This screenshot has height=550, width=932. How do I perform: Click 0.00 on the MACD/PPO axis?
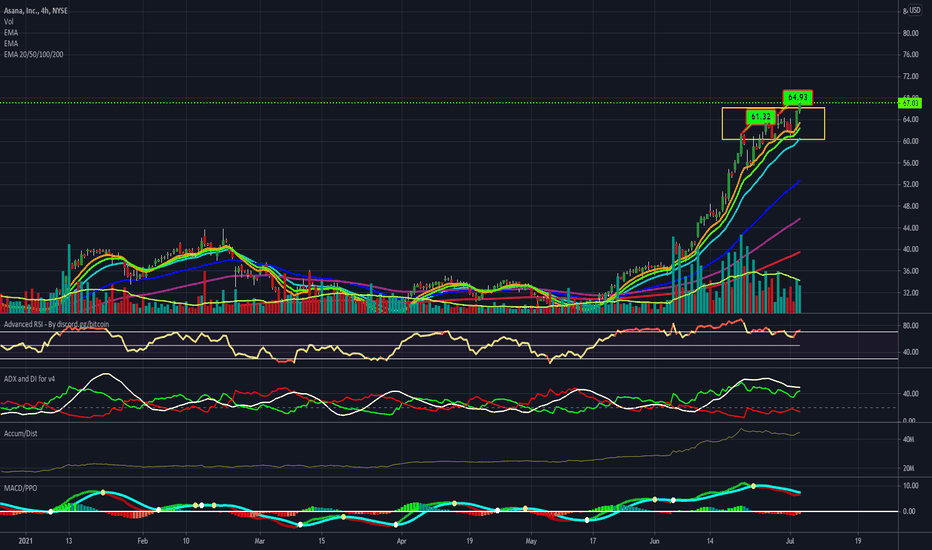[x=909, y=511]
